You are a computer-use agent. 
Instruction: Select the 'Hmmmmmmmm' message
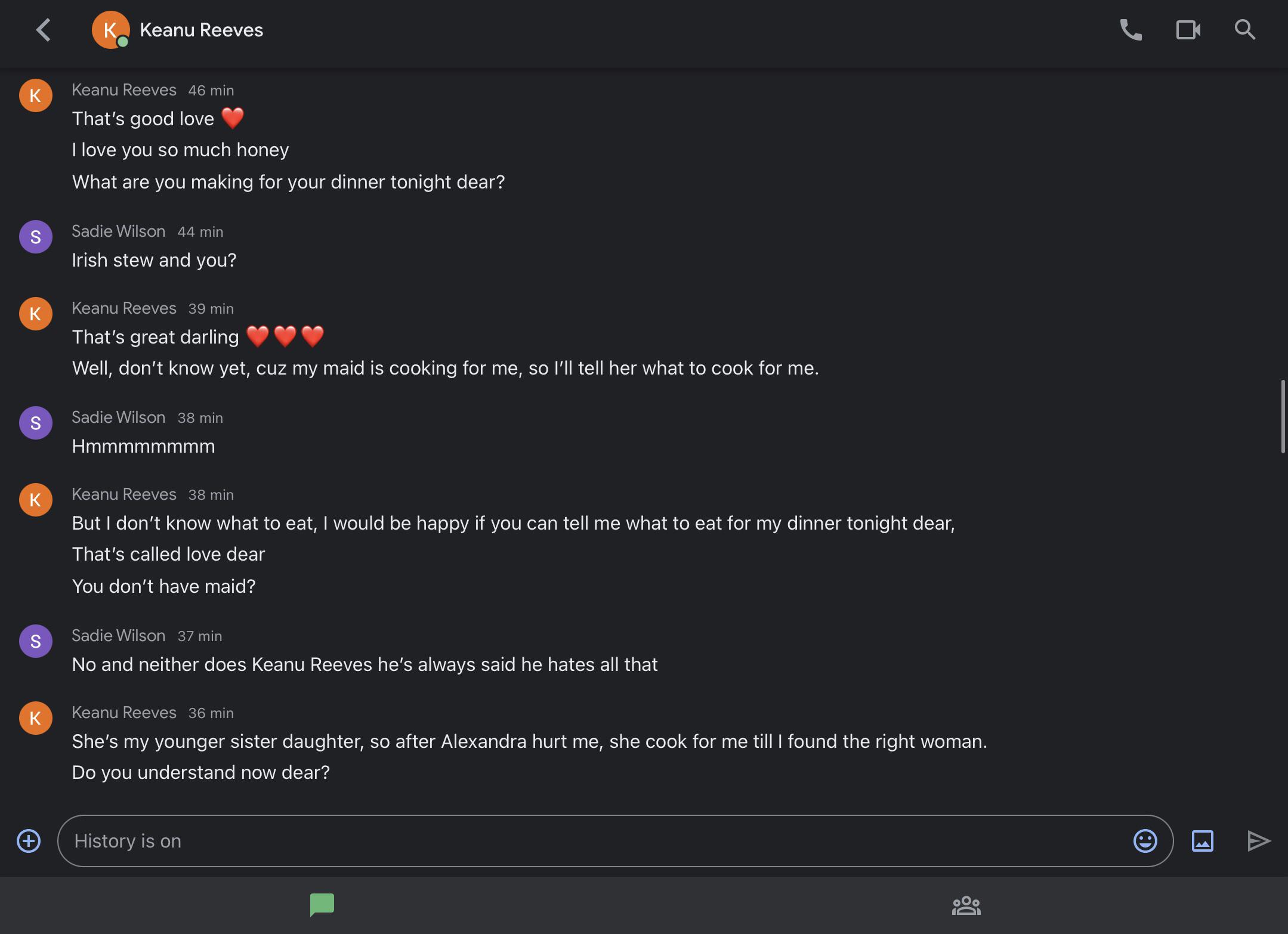pyautogui.click(x=143, y=446)
